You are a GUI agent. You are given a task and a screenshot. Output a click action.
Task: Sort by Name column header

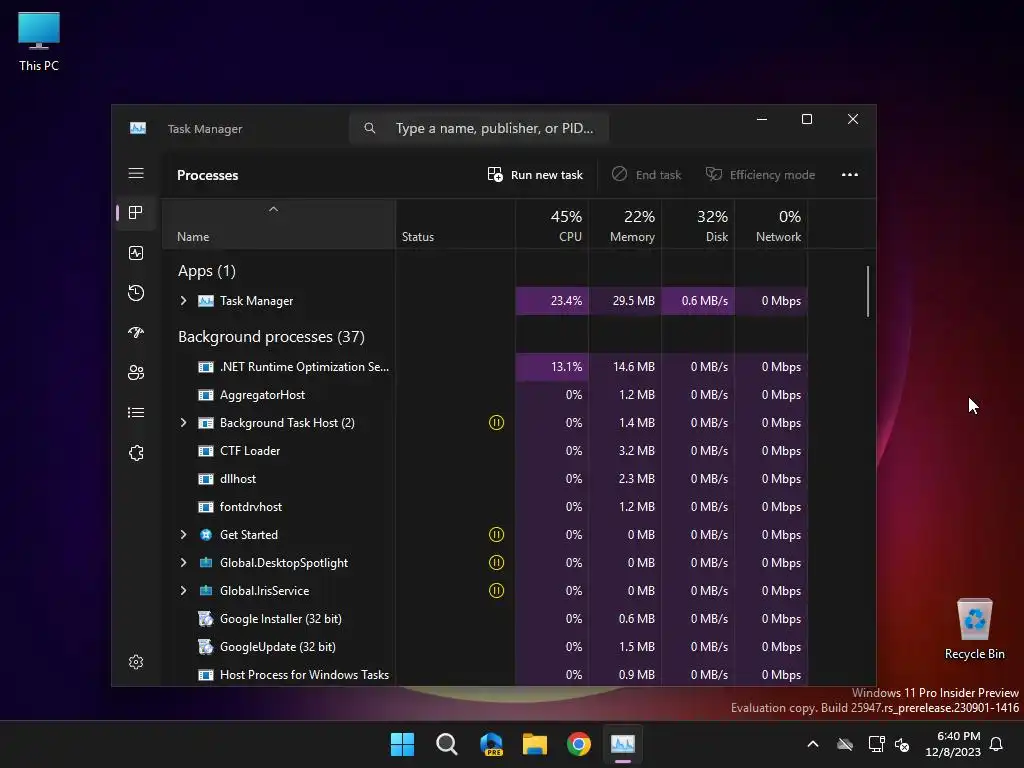click(x=279, y=224)
